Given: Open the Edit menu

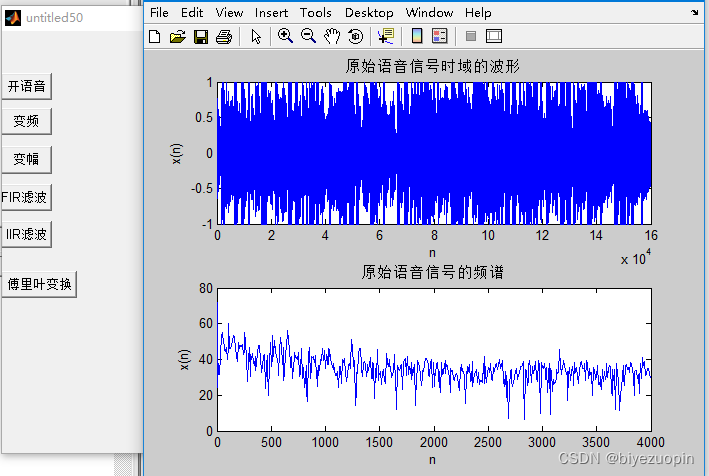Looking at the screenshot, I should pos(192,13).
